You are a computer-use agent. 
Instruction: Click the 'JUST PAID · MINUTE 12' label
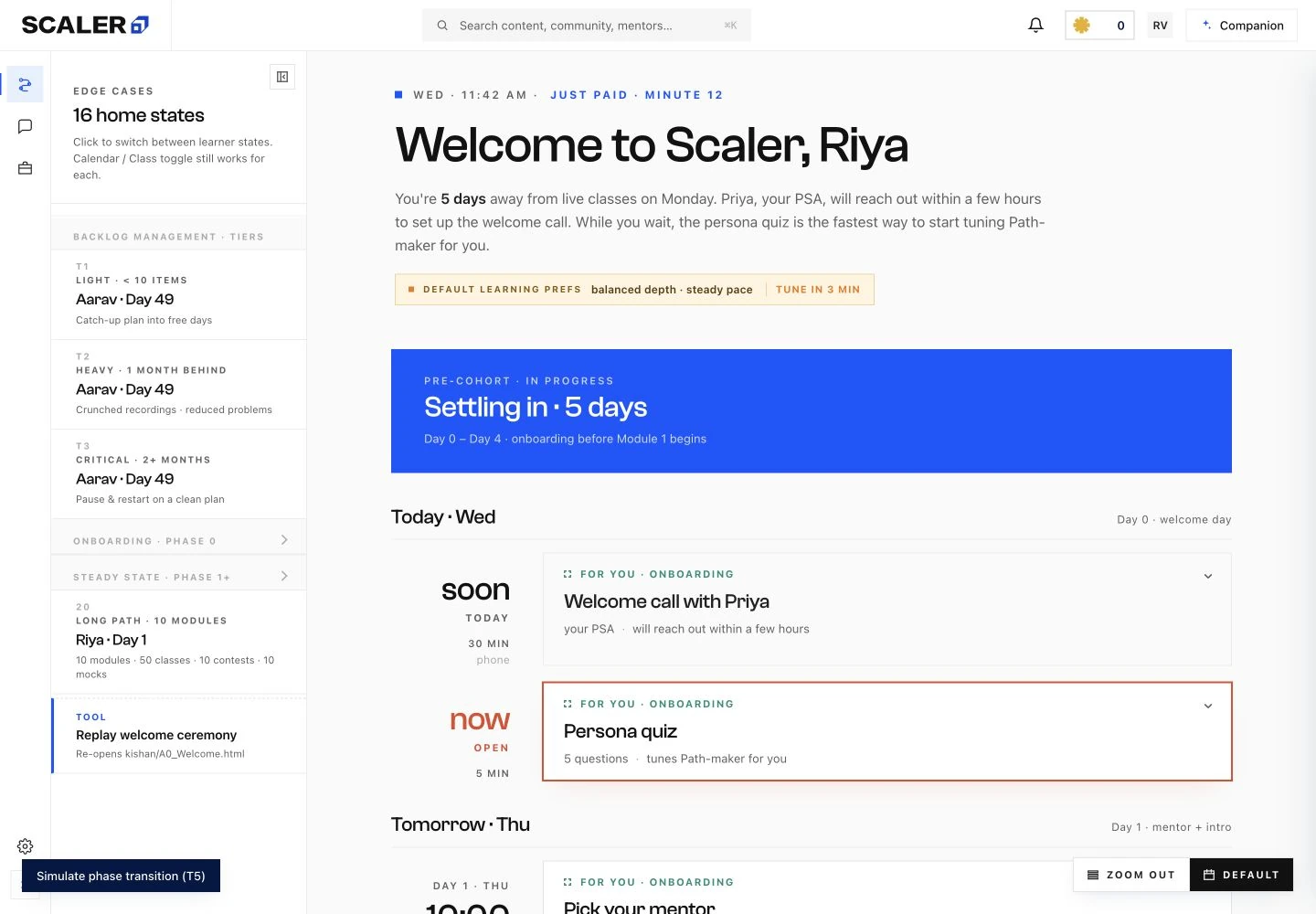(636, 95)
